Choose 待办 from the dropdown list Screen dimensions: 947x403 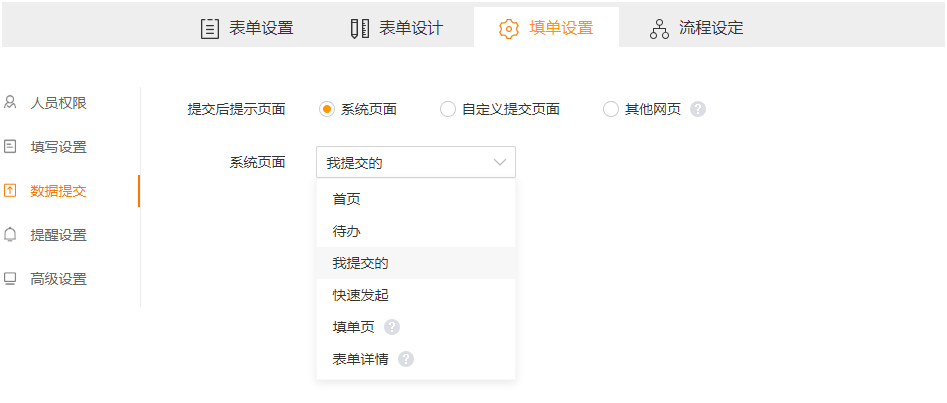pos(416,231)
